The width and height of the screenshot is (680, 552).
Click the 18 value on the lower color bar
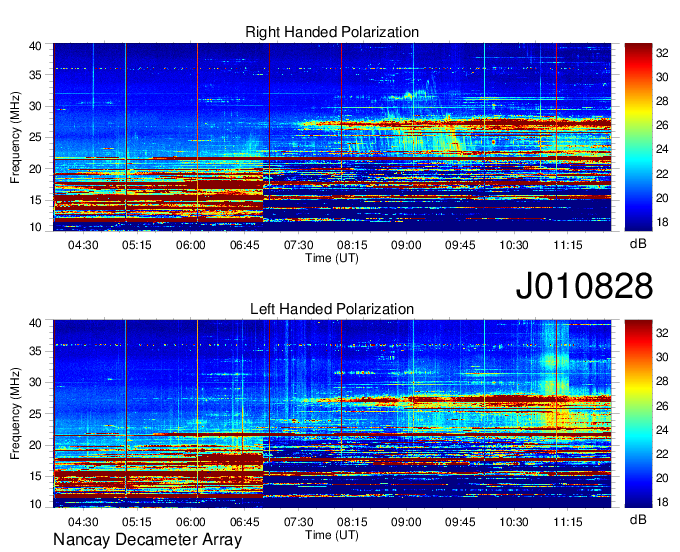pyautogui.click(x=662, y=502)
